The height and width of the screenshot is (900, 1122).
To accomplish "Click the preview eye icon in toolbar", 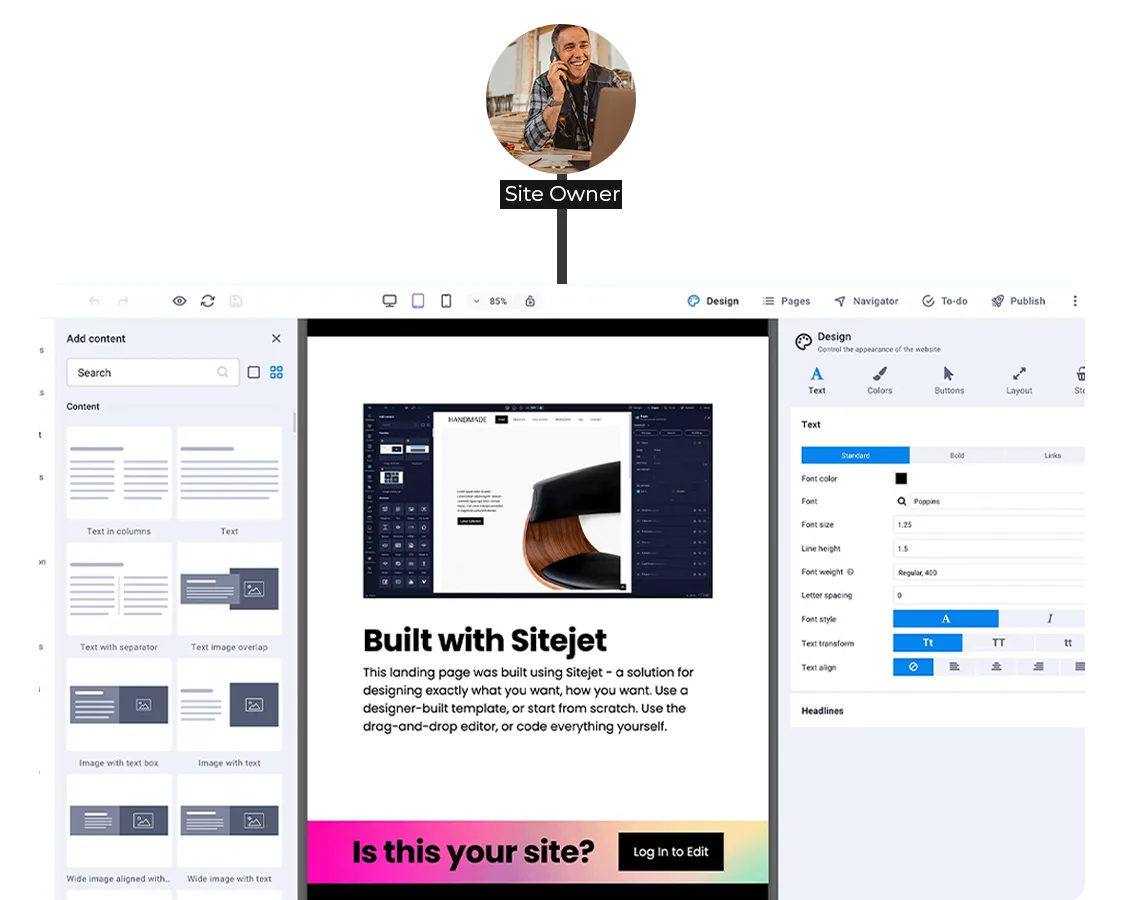I will pyautogui.click(x=180, y=301).
